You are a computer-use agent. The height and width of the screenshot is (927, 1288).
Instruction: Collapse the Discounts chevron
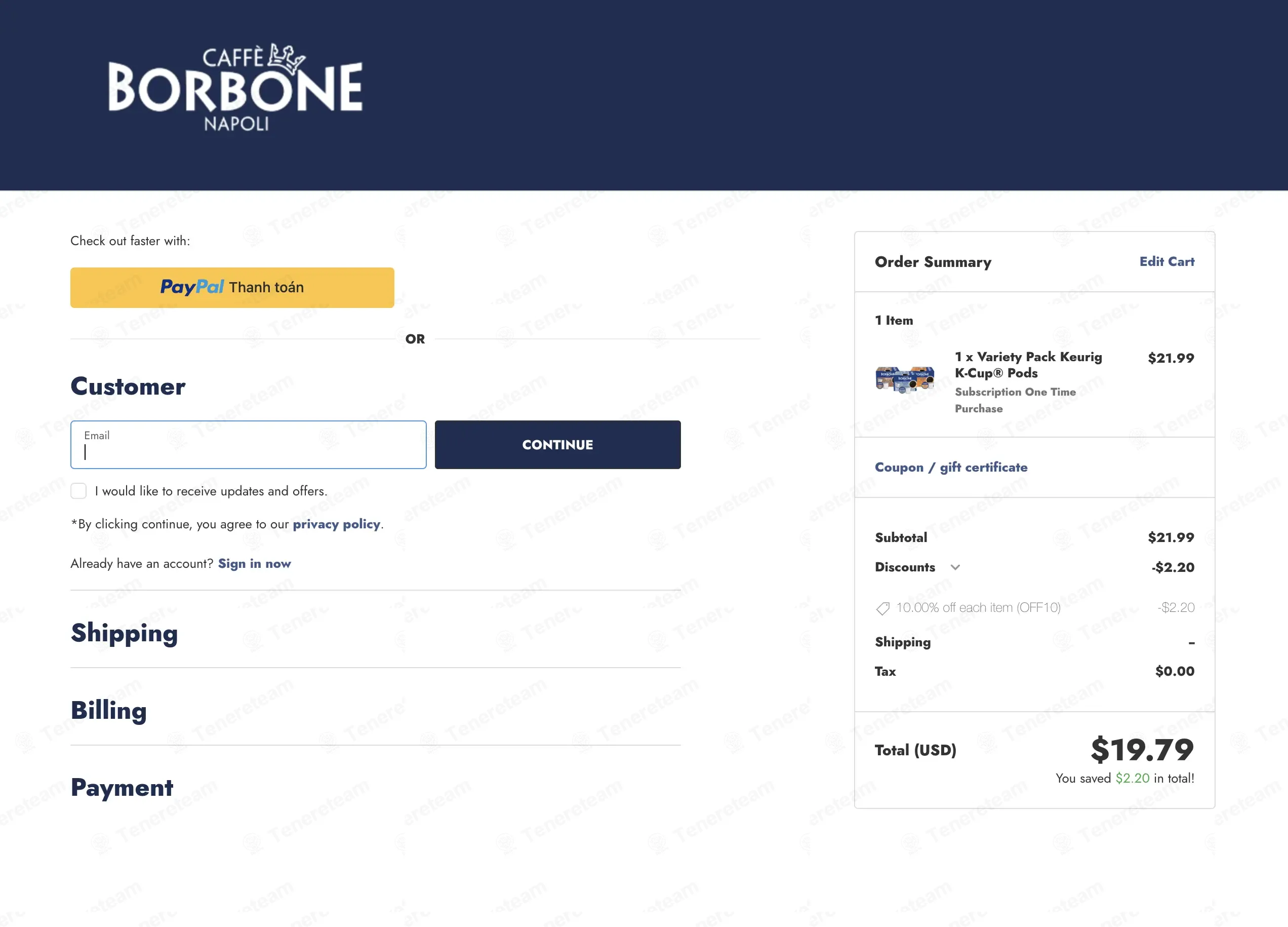coord(955,567)
